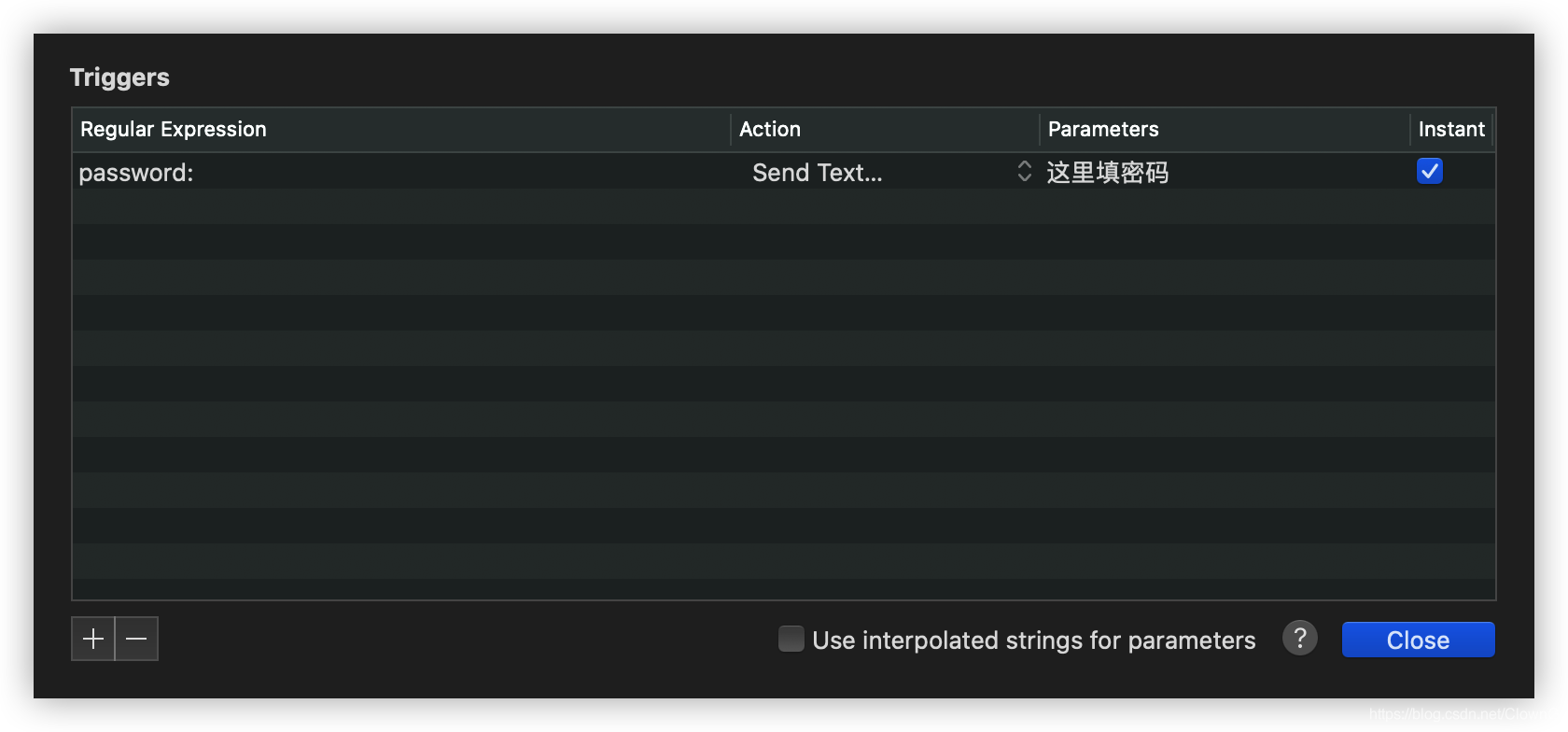Viewport: 1568px width, 732px height.
Task: Click the Regular Expression column header
Action: (x=174, y=130)
